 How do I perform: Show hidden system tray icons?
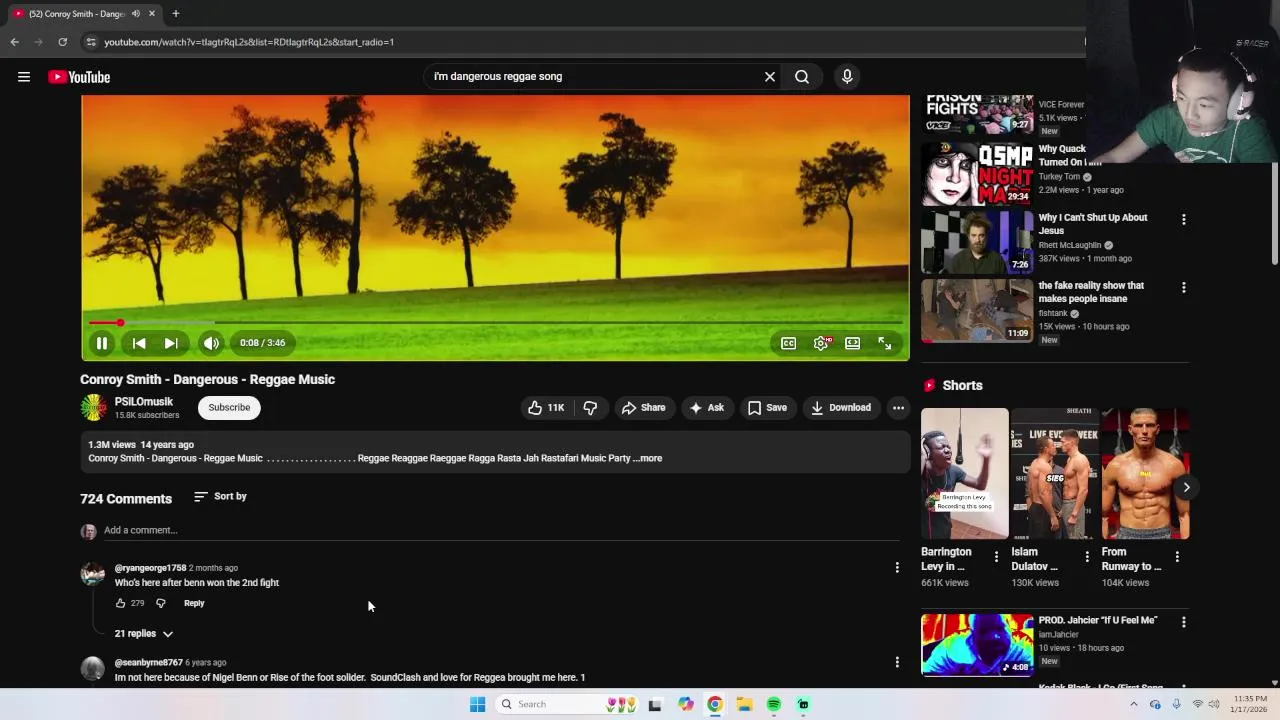pyautogui.click(x=1134, y=704)
